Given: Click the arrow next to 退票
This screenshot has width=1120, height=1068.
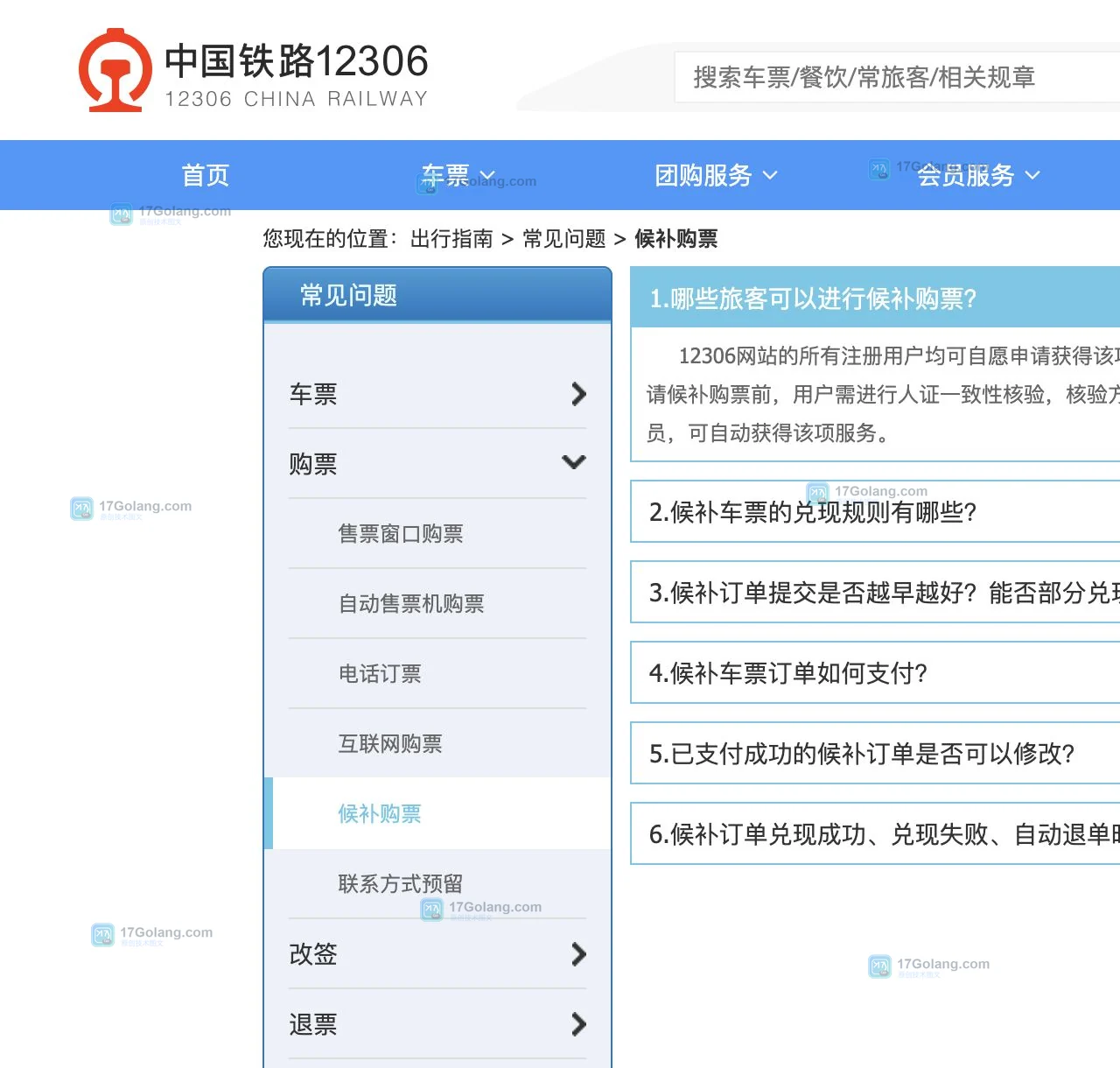Looking at the screenshot, I should coord(578,1024).
